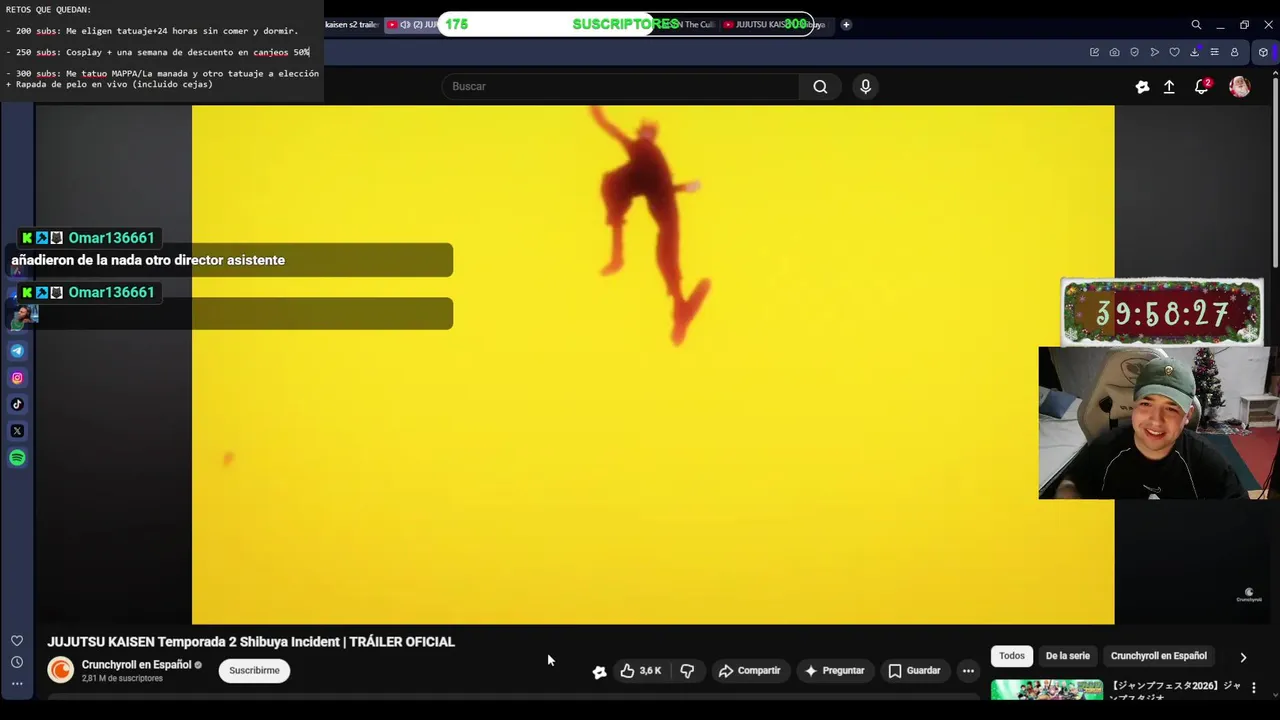Click the sparkle icon left of the like button
This screenshot has height=720, width=1280.
599,672
